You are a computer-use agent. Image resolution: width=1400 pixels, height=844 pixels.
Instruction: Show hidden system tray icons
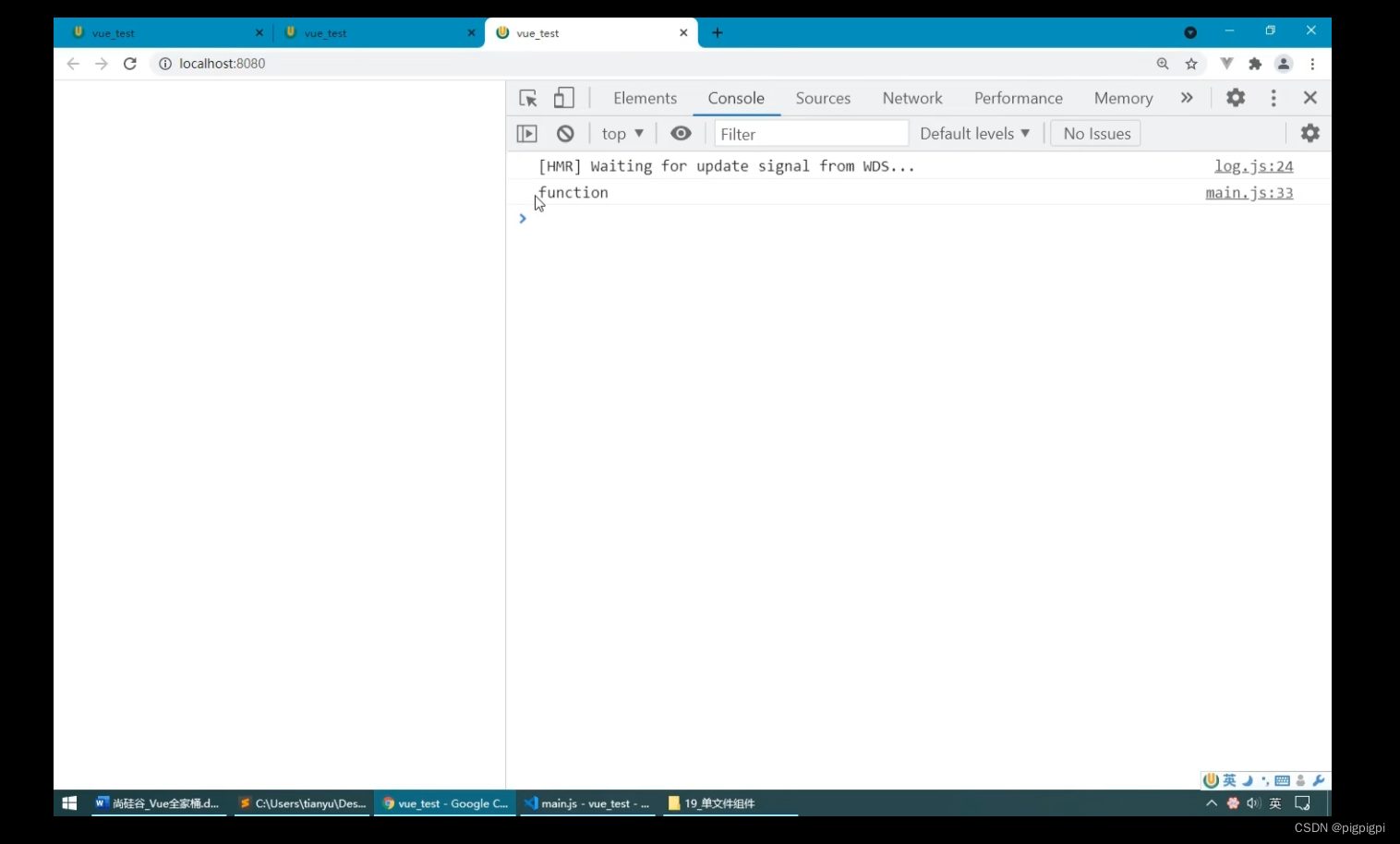point(1211,803)
